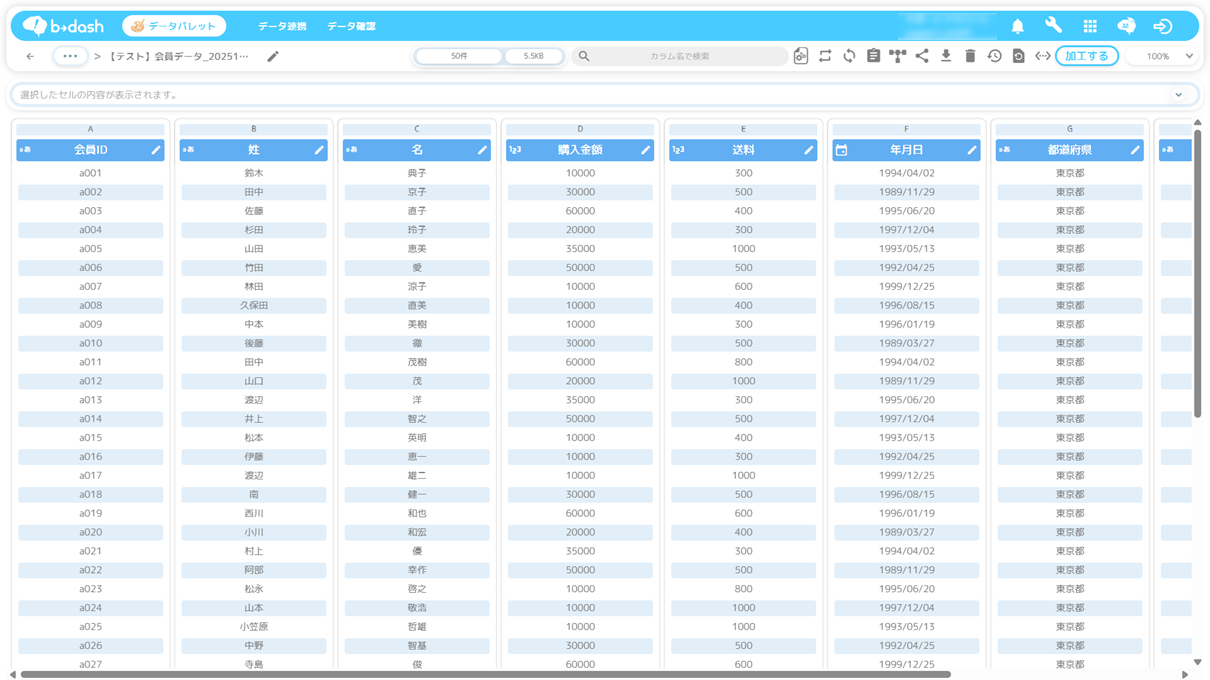Open the データ確認 menu
Screen dimensions: 1210x680
[351, 26]
